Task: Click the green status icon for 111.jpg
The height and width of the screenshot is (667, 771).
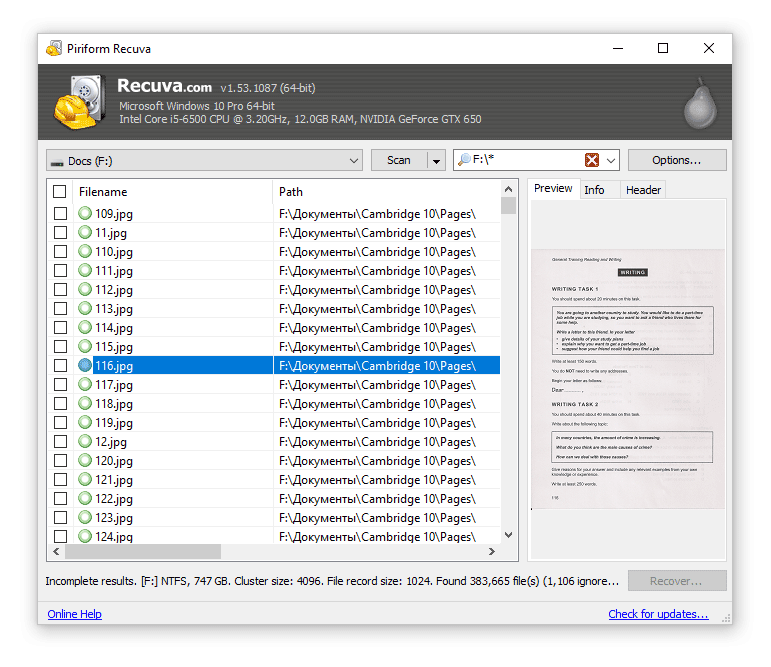Action: [85, 270]
